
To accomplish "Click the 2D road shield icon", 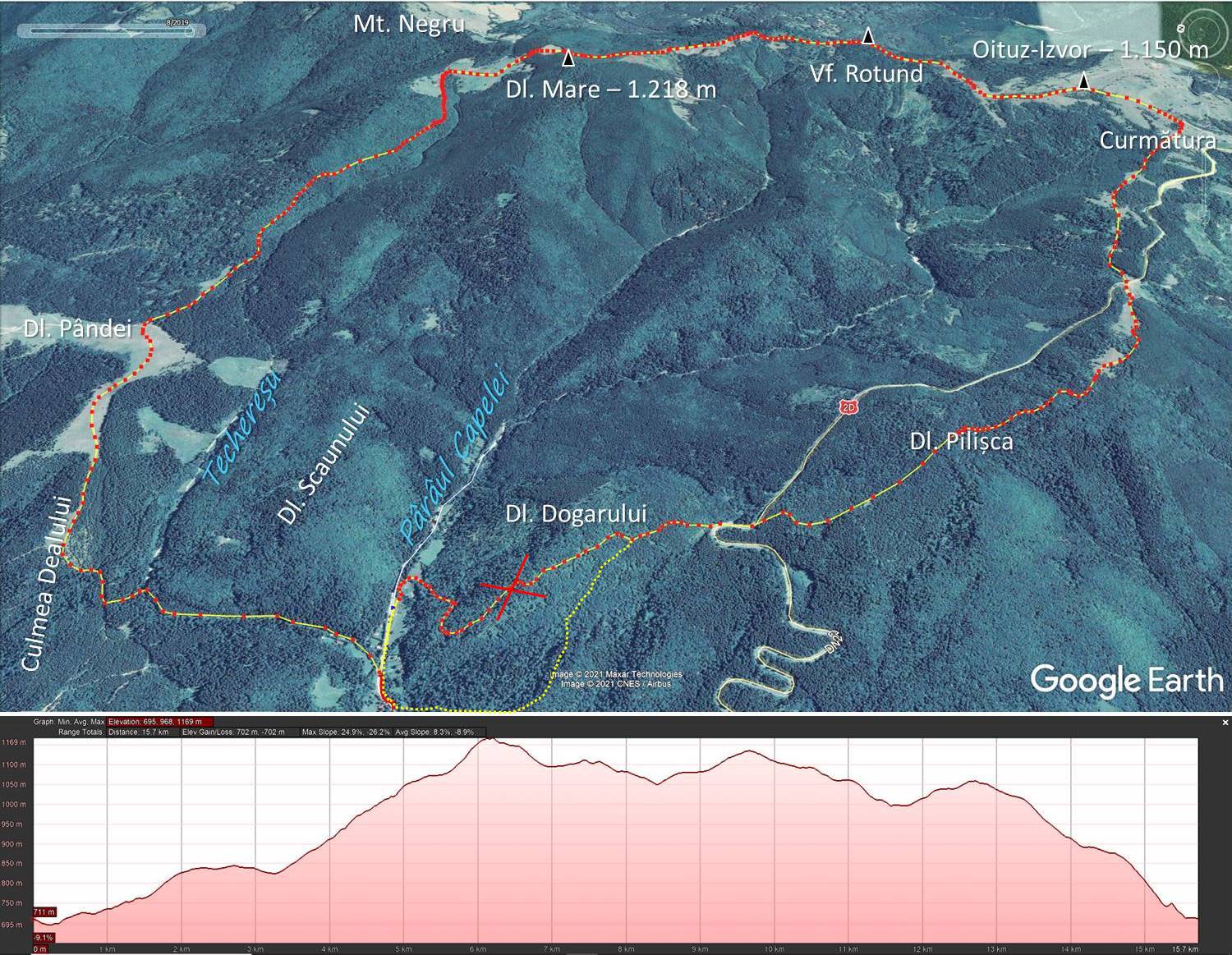I will click(x=848, y=406).
